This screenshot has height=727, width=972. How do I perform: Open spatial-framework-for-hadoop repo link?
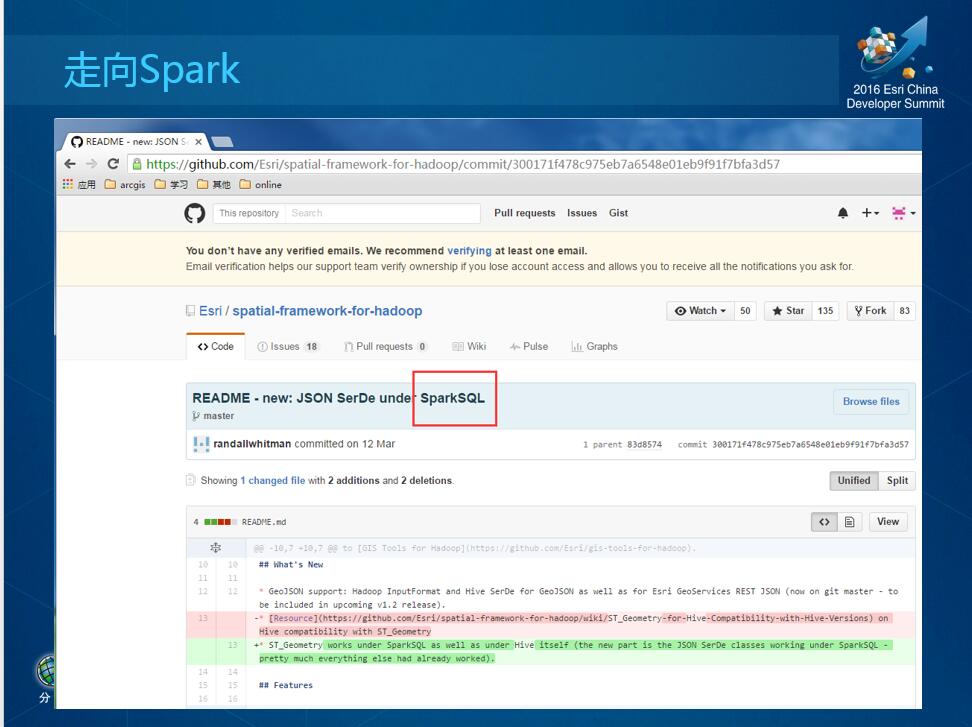coord(327,311)
